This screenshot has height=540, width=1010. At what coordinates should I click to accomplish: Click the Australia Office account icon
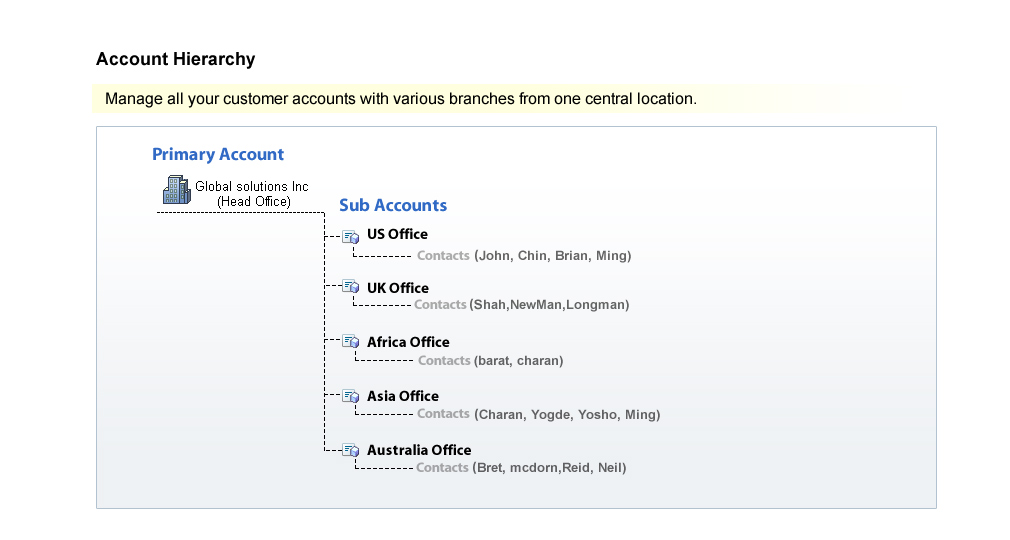(350, 450)
